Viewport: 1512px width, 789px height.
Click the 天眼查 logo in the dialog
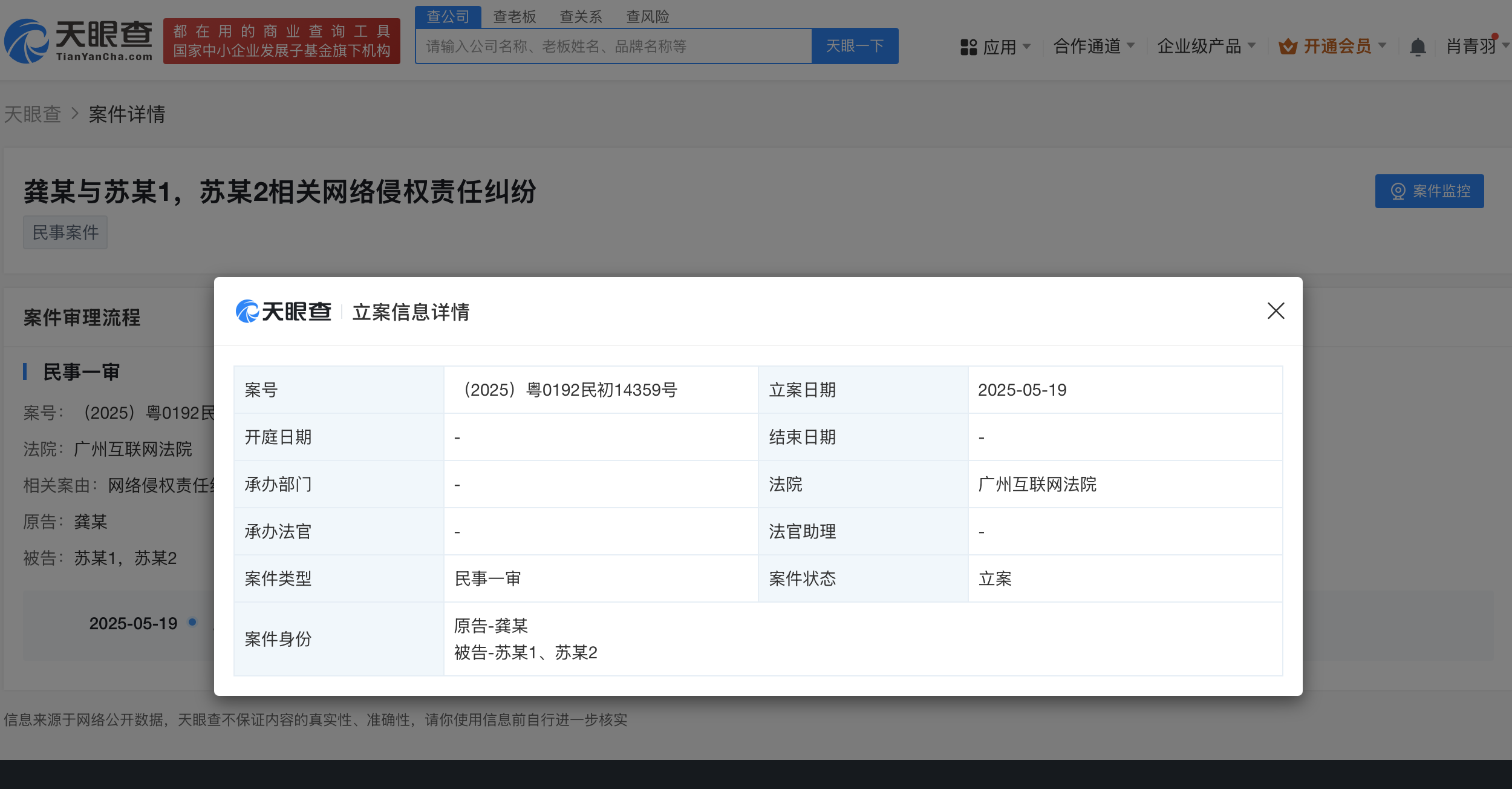[x=283, y=312]
